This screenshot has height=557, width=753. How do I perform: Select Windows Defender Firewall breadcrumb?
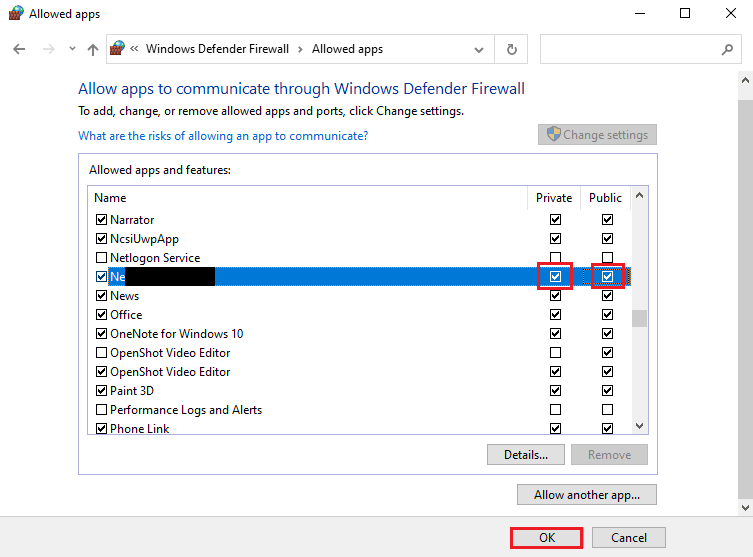pyautogui.click(x=217, y=49)
